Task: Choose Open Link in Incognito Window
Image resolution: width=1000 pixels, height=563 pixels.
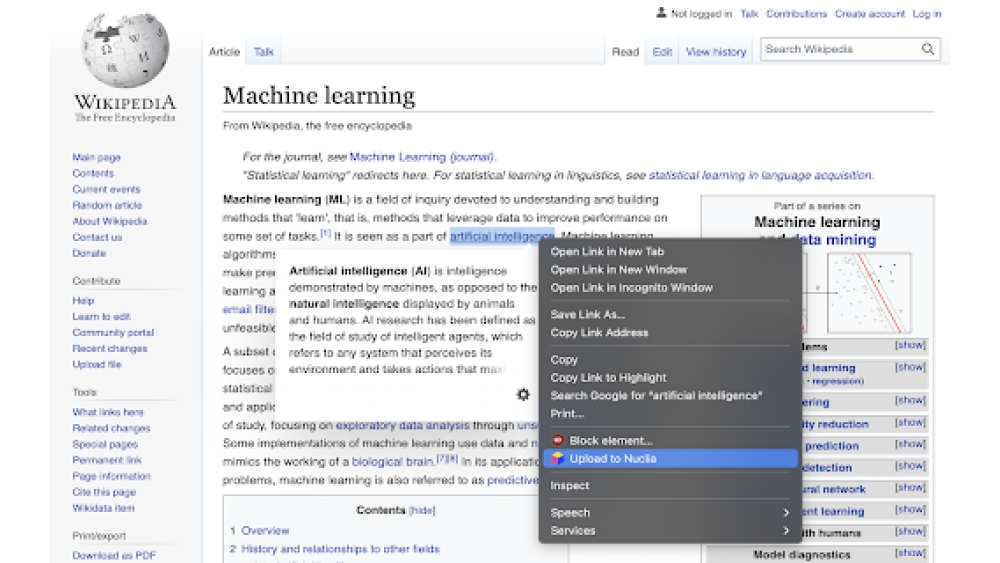Action: tap(670, 288)
